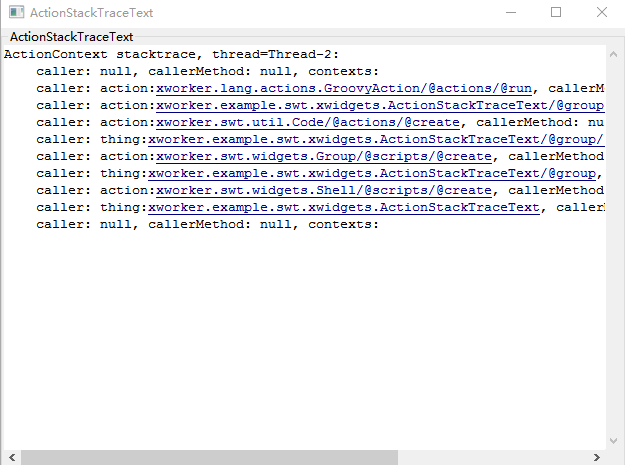625x465 pixels.
Task: Open the thing link below the Shell/@scripts/@create line
Action: click(345, 207)
